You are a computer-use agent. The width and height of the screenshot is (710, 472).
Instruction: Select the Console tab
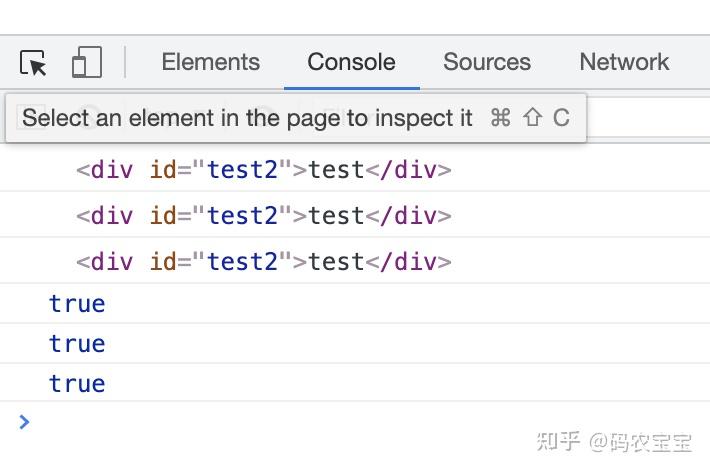coord(351,62)
